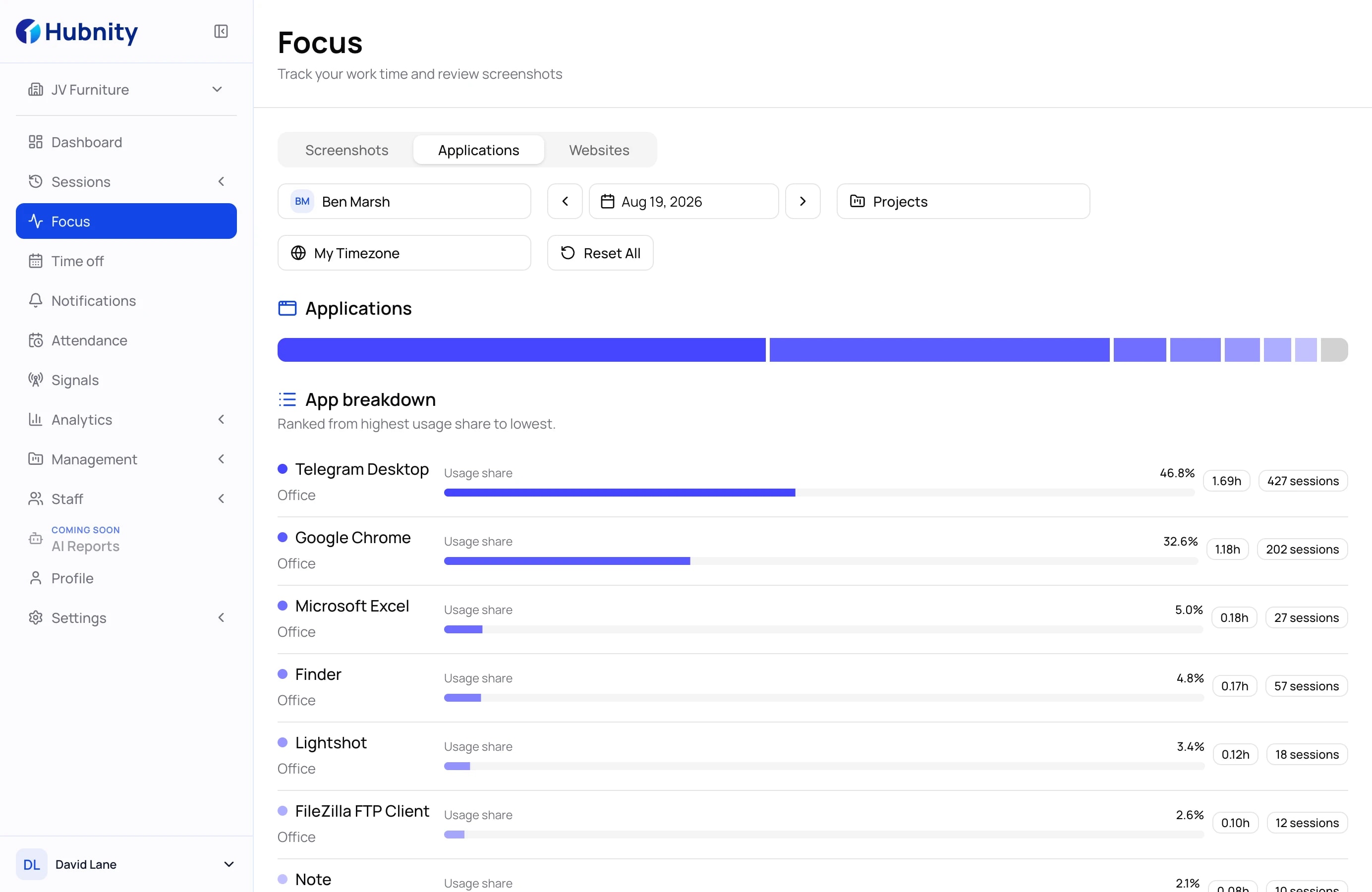Collapse the sidebar with the panel icon
1372x892 pixels.
click(221, 31)
